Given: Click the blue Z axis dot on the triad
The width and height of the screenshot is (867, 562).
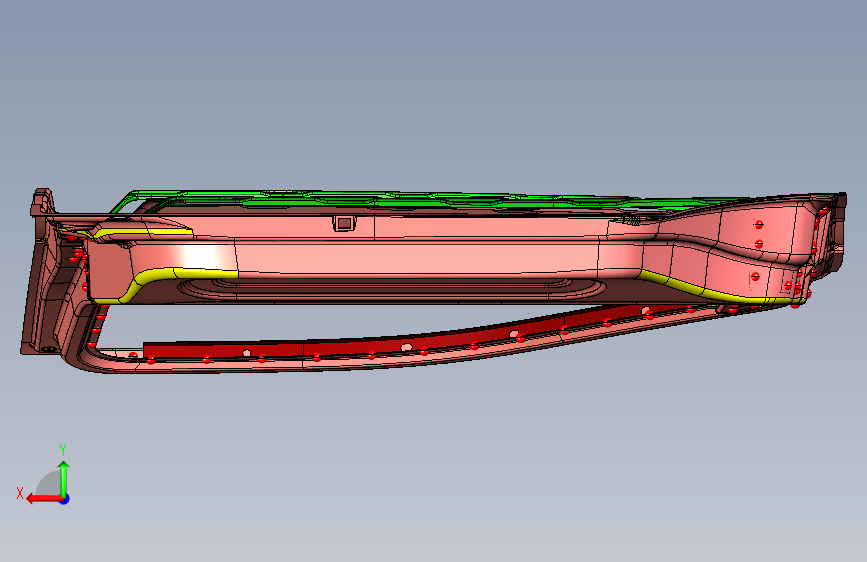Looking at the screenshot, I should 65,499.
